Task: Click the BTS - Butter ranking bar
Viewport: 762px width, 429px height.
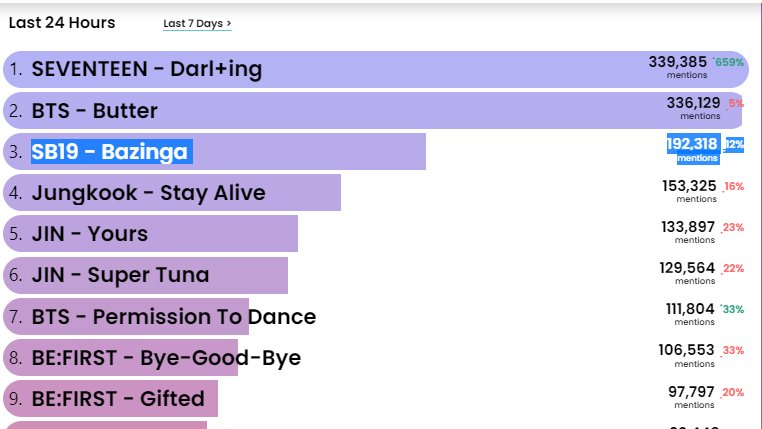Action: [372, 111]
